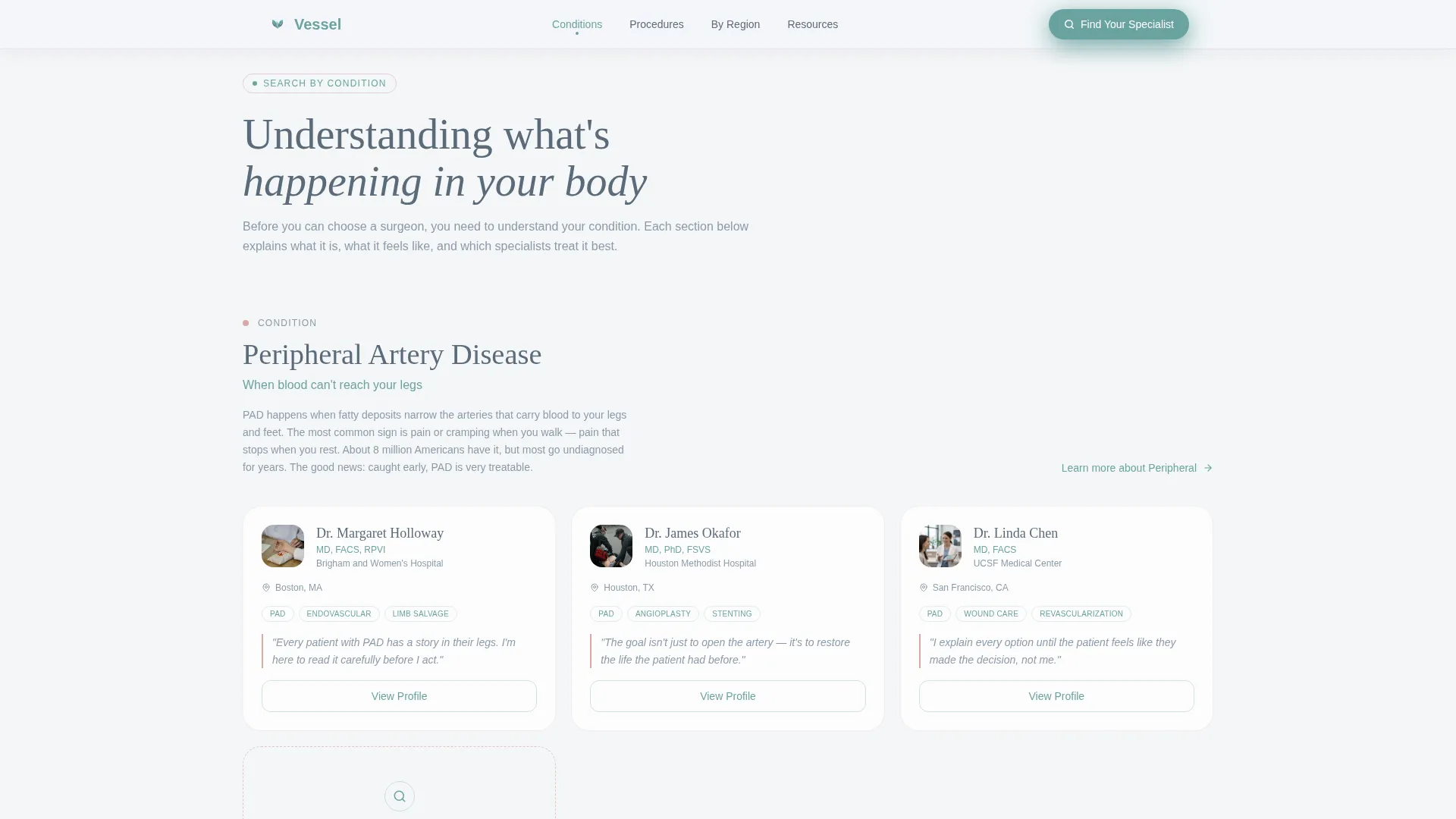
Task: Click the Find Your Specialist button
Action: pos(1119,24)
